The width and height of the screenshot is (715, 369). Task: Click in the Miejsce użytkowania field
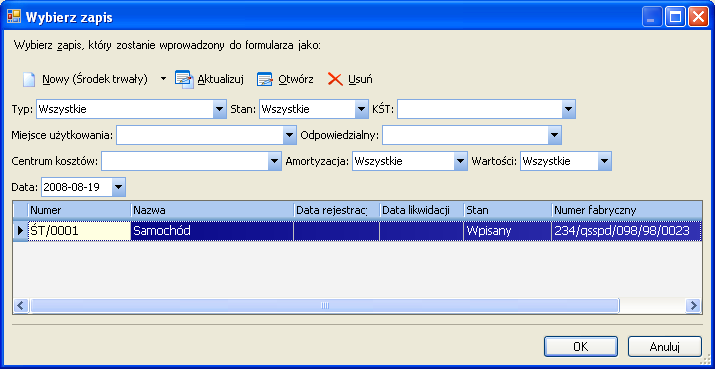coord(200,135)
